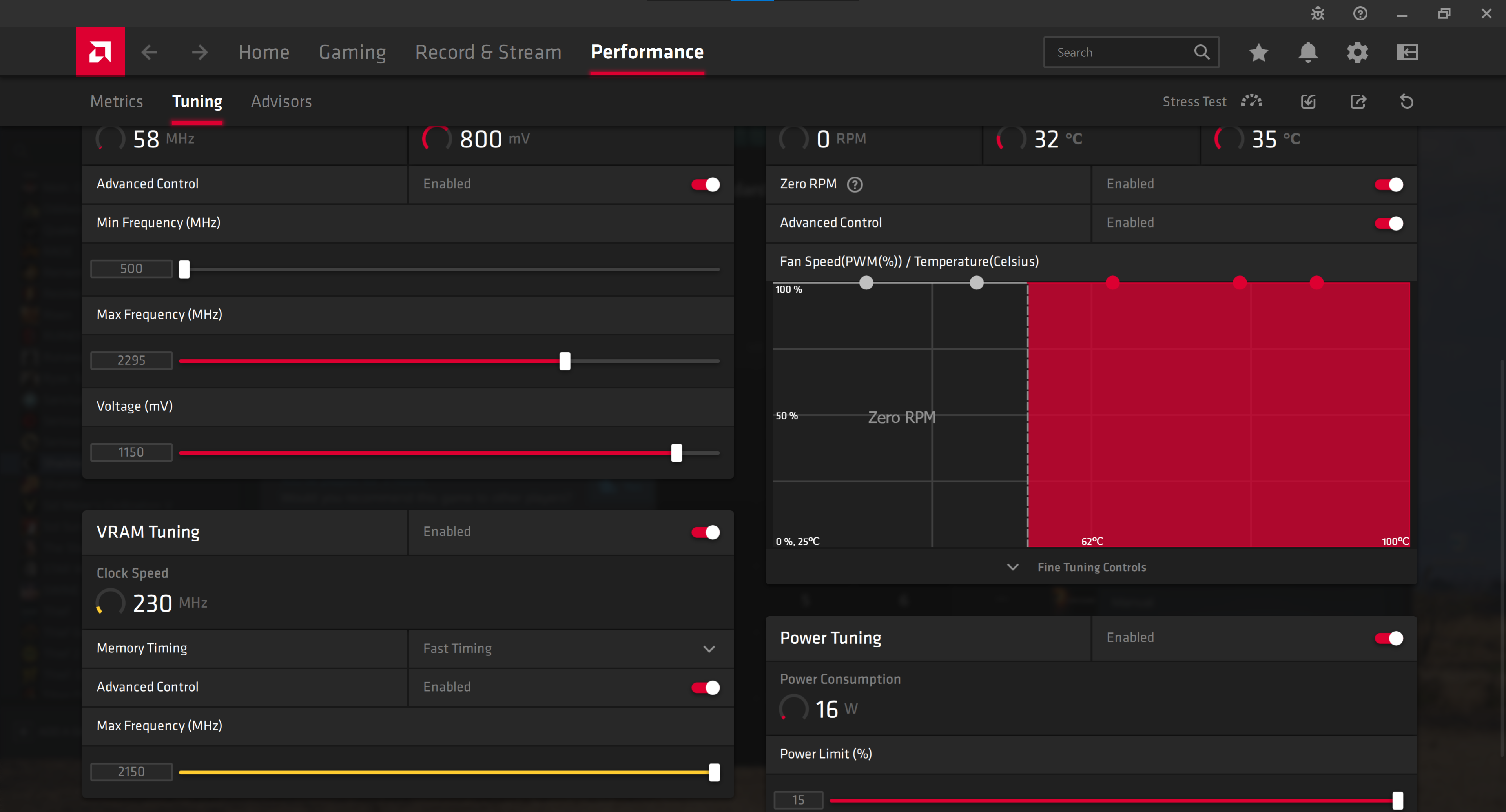This screenshot has width=1506, height=812.
Task: Click the export tuning profile icon
Action: pyautogui.click(x=1358, y=102)
